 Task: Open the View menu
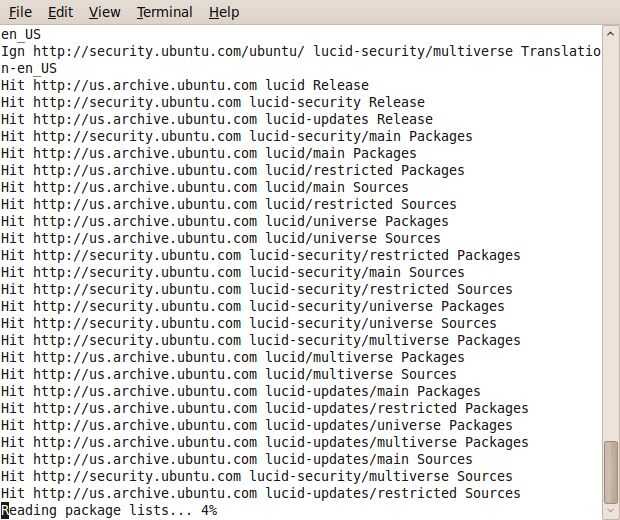tap(104, 12)
